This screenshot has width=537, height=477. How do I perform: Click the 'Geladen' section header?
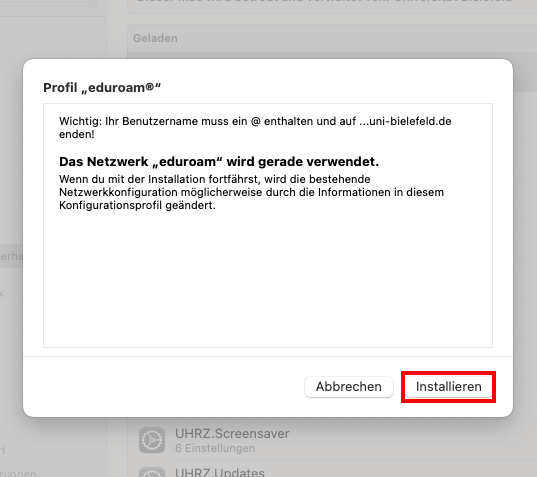pyautogui.click(x=155, y=38)
